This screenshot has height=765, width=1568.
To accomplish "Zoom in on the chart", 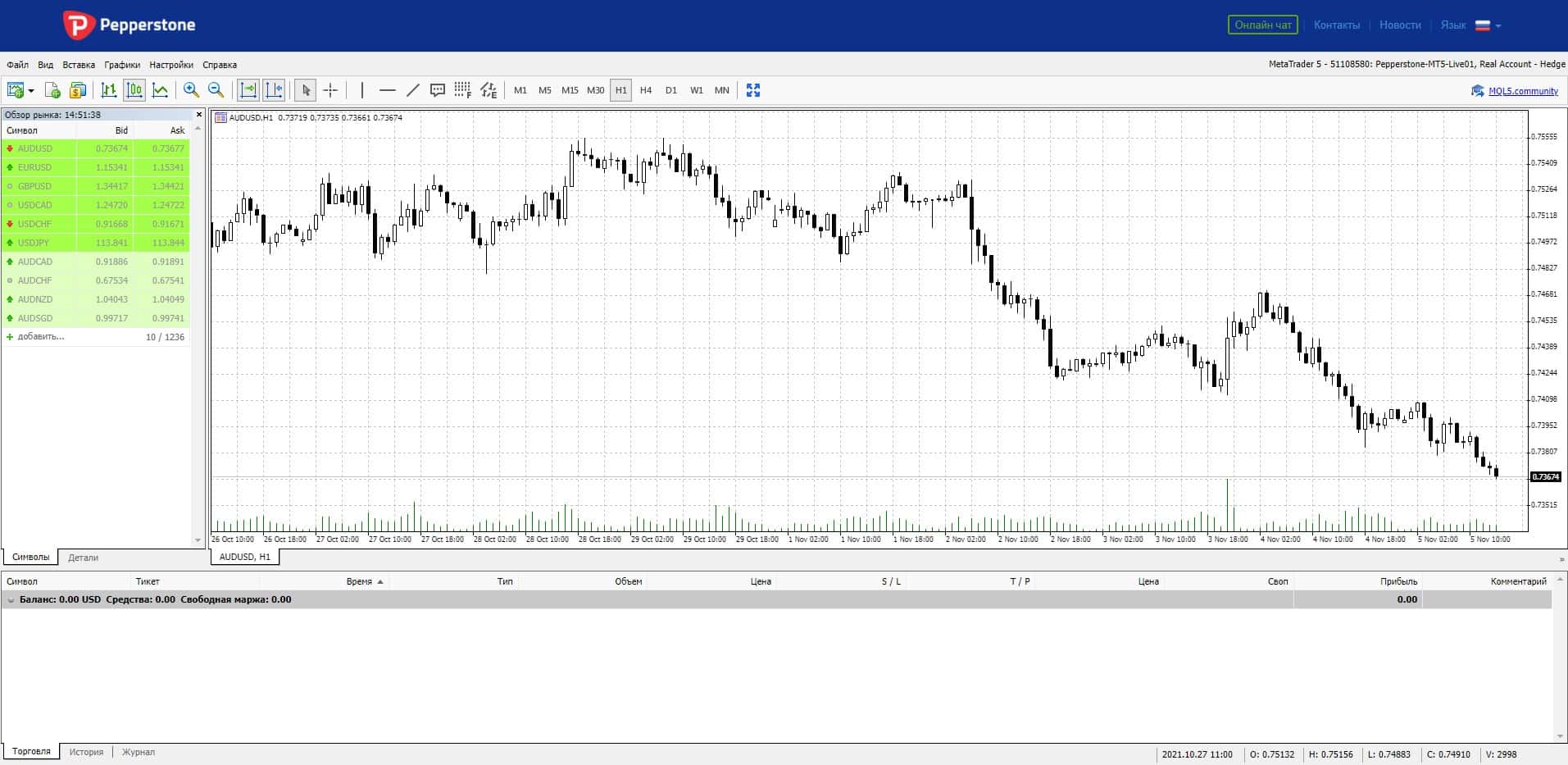I will click(191, 90).
